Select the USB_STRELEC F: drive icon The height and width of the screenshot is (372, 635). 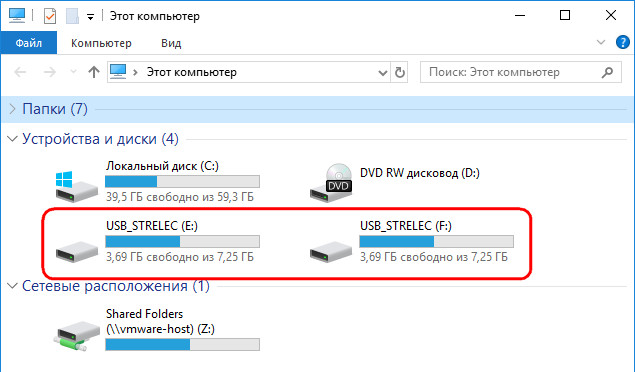click(331, 251)
